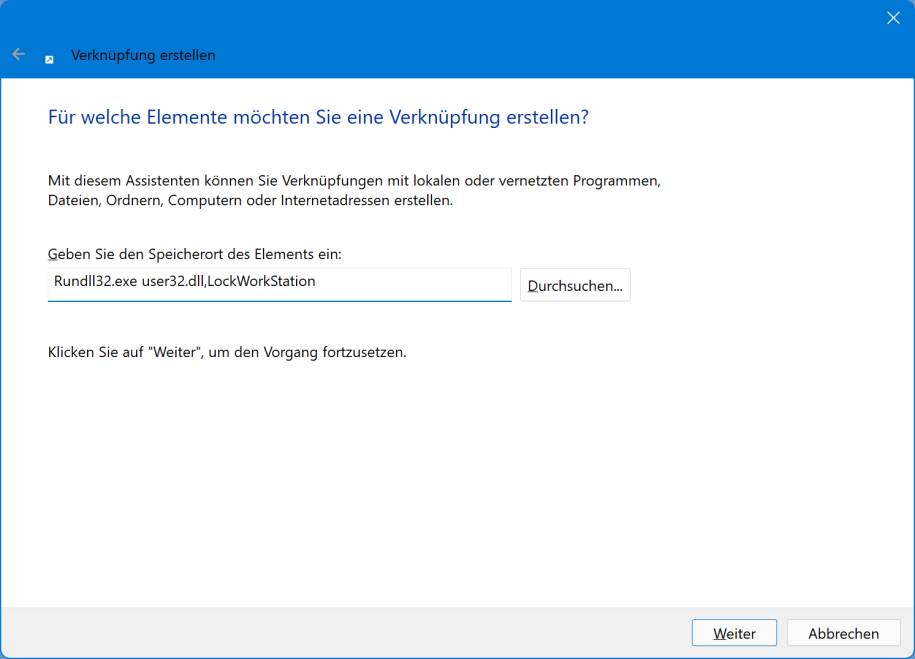Click the empty white area of the dialog

pos(450,480)
